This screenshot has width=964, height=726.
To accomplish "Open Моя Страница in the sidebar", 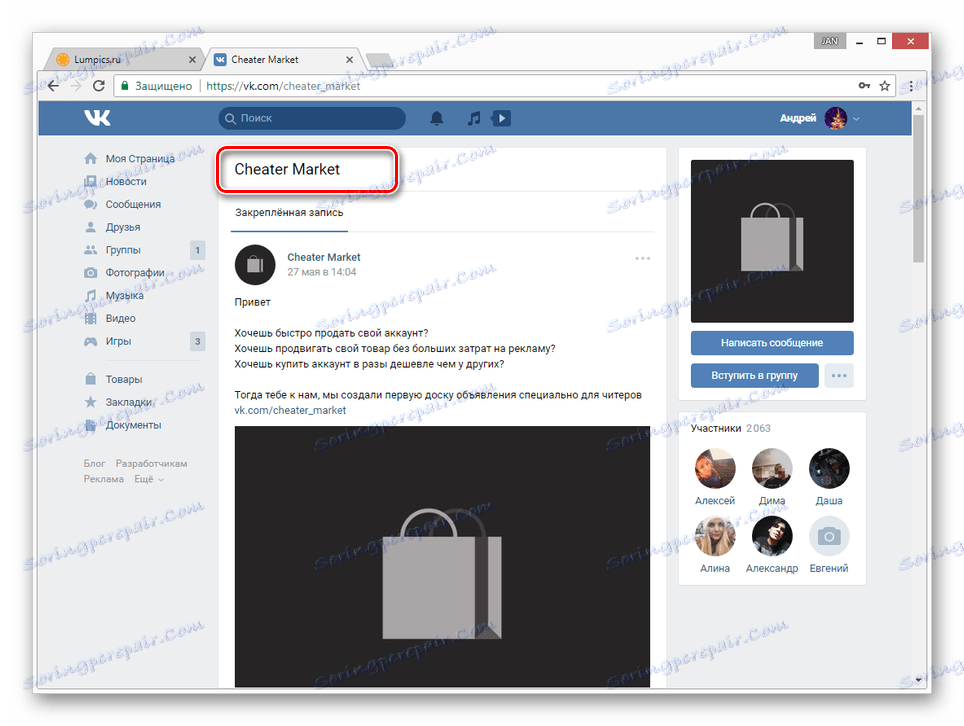I will 140,159.
